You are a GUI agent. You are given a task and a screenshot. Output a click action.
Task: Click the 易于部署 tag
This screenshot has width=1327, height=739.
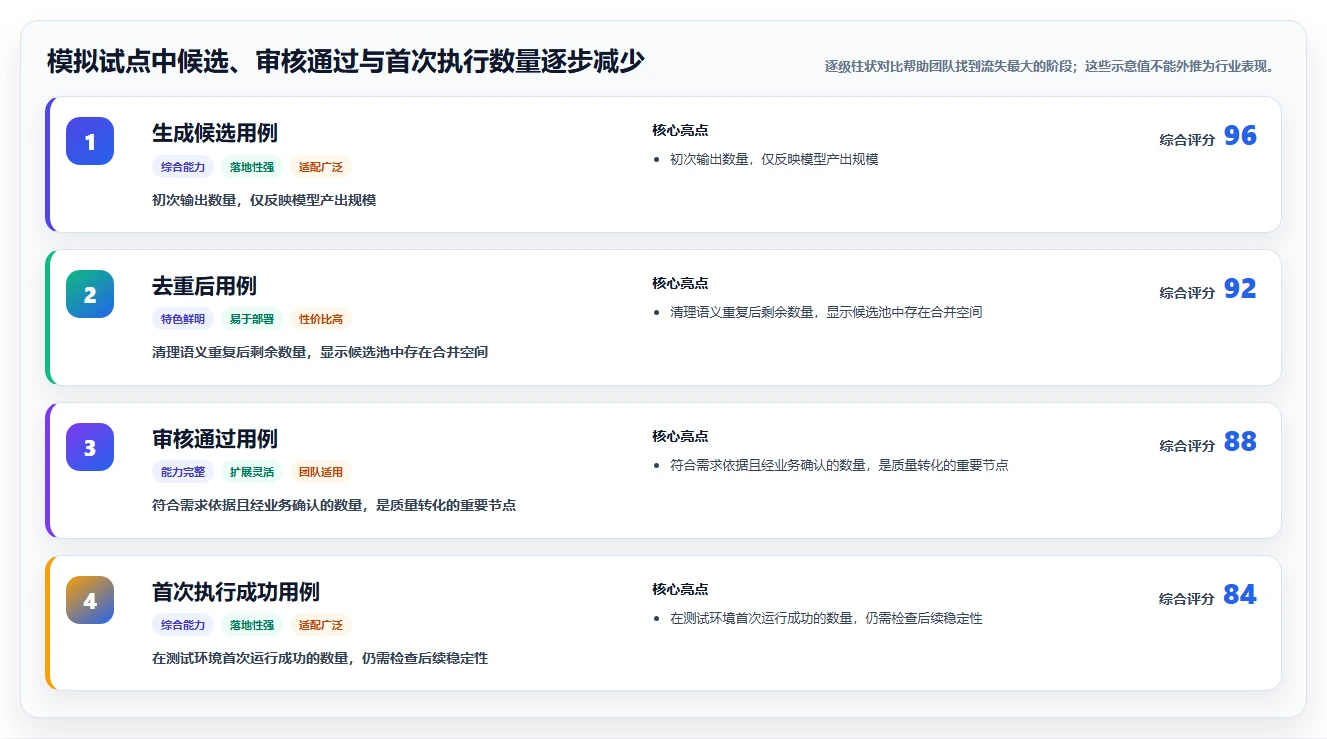252,320
